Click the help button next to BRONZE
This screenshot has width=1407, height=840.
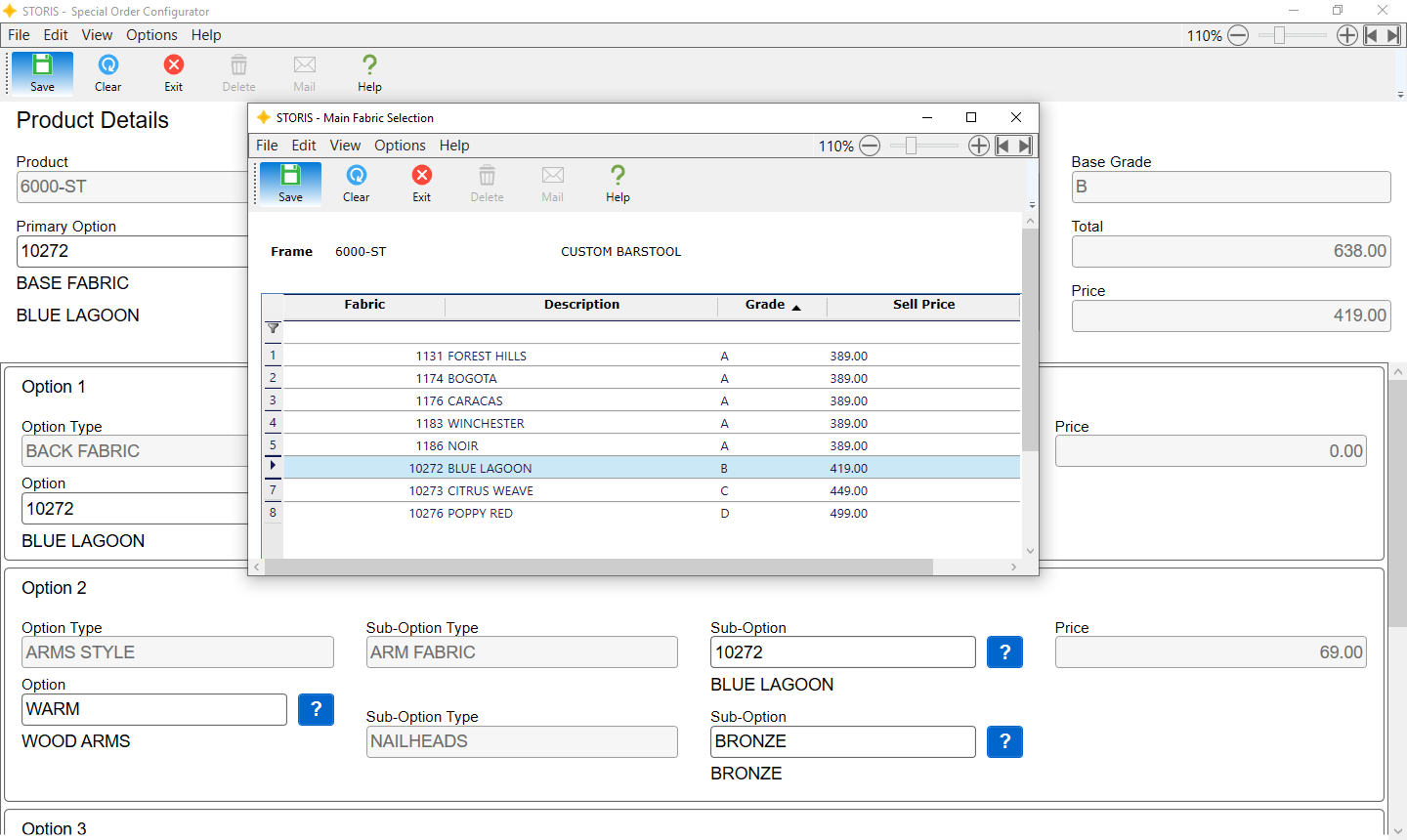pos(1004,741)
